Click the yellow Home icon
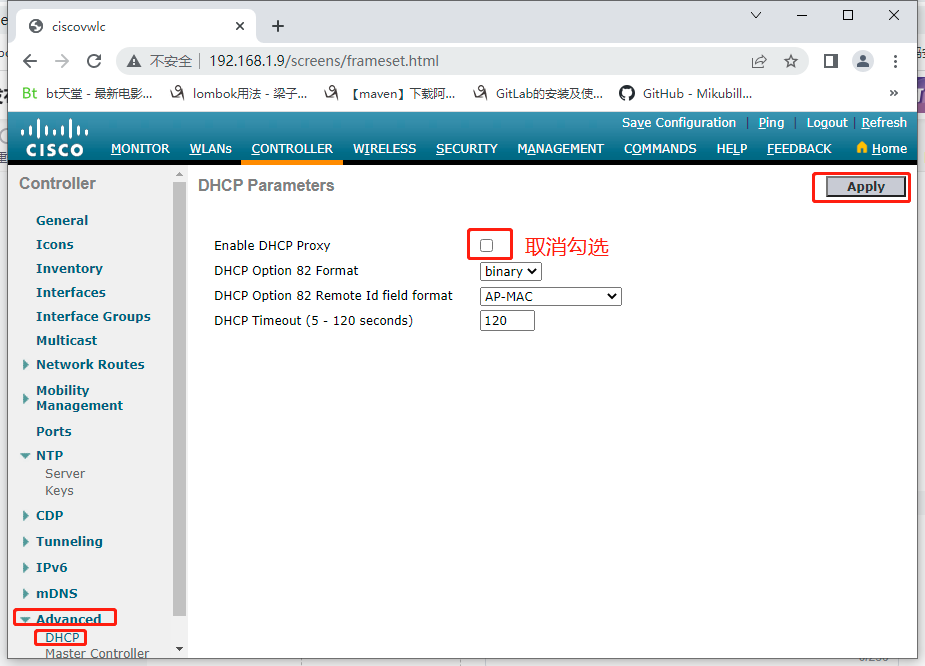 point(861,148)
